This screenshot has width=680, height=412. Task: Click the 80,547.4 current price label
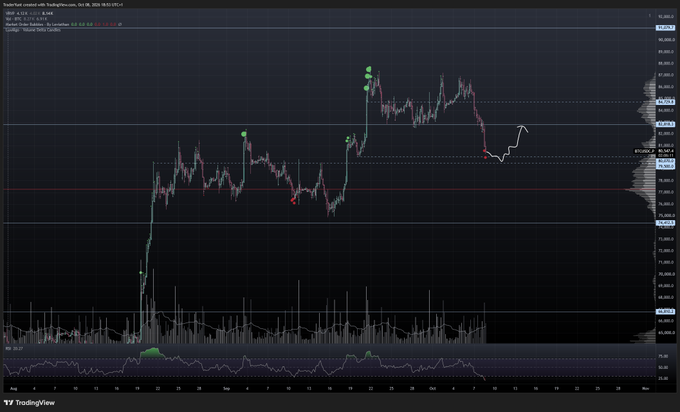(666, 151)
